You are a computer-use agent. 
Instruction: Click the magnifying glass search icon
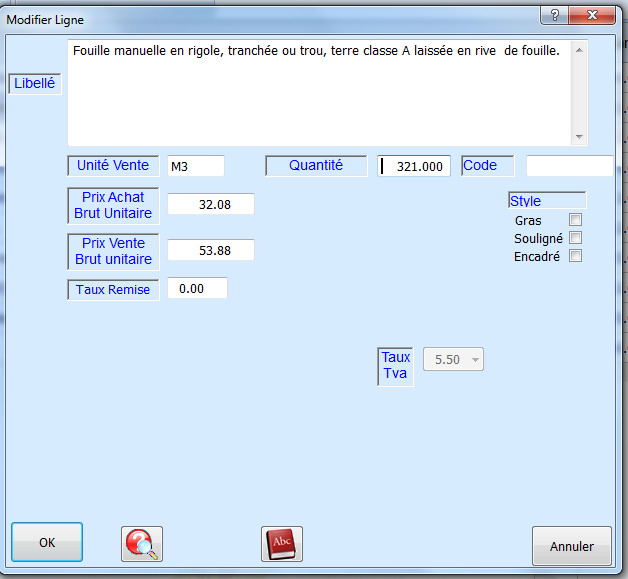(x=142, y=544)
